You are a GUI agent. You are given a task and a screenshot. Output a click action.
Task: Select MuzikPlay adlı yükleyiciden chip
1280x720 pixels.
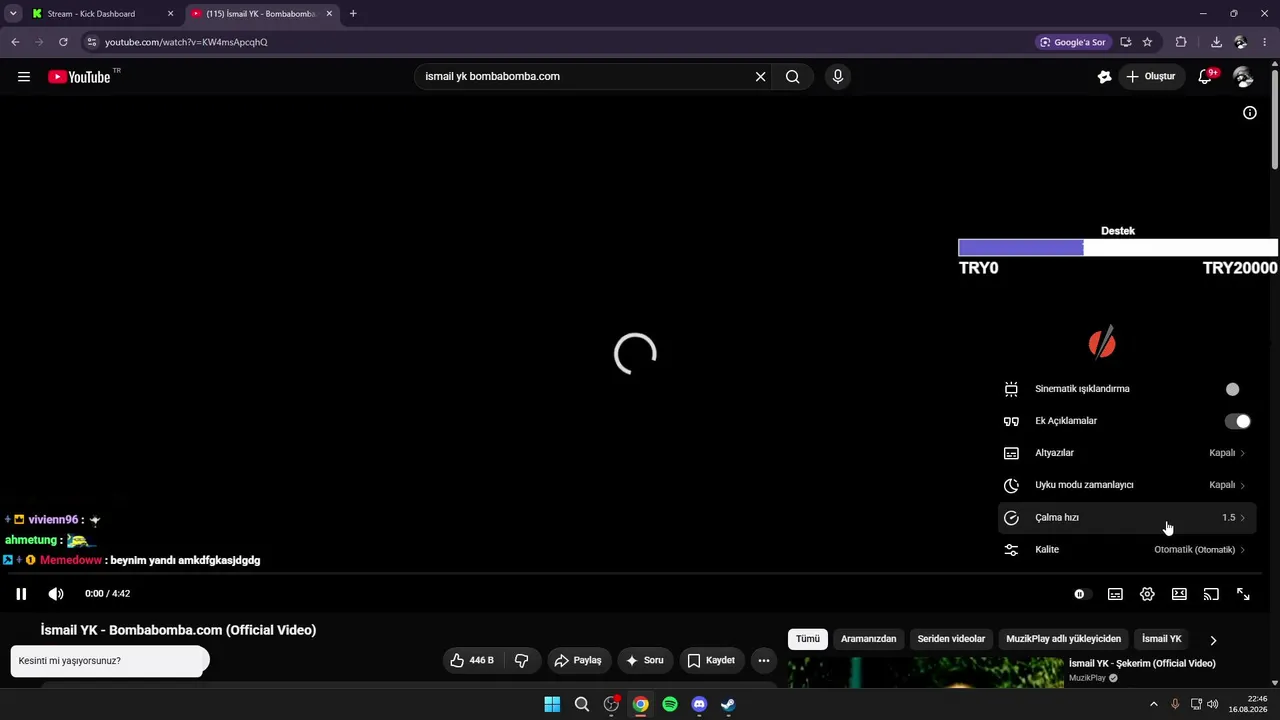pyautogui.click(x=1064, y=639)
